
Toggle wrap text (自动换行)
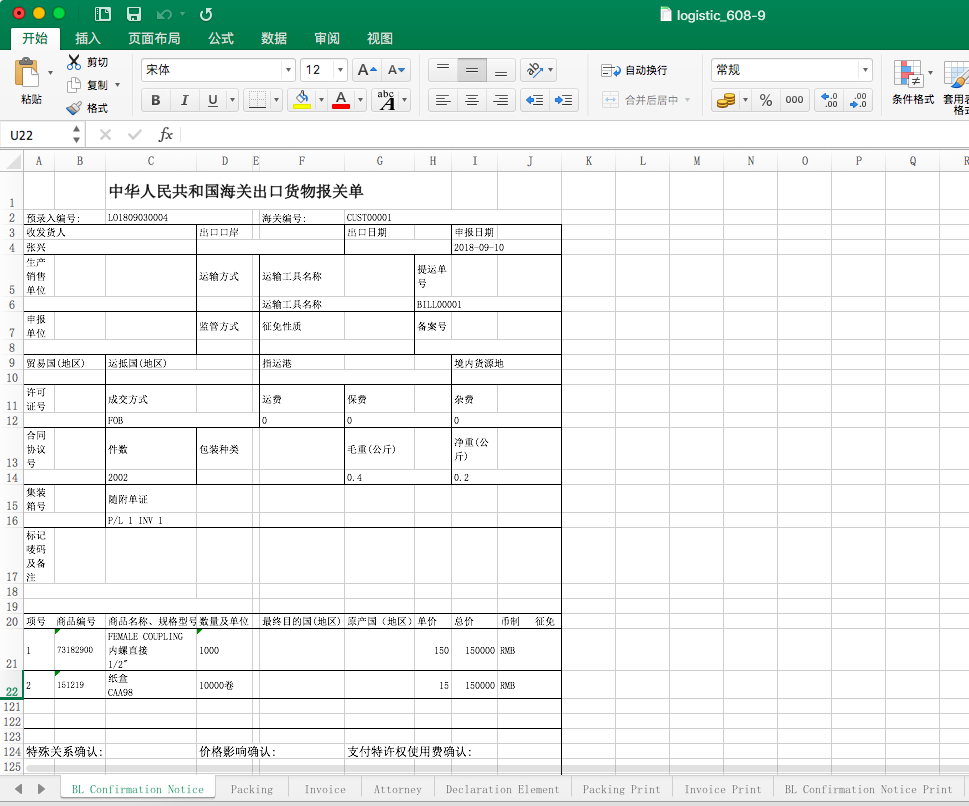(x=634, y=70)
